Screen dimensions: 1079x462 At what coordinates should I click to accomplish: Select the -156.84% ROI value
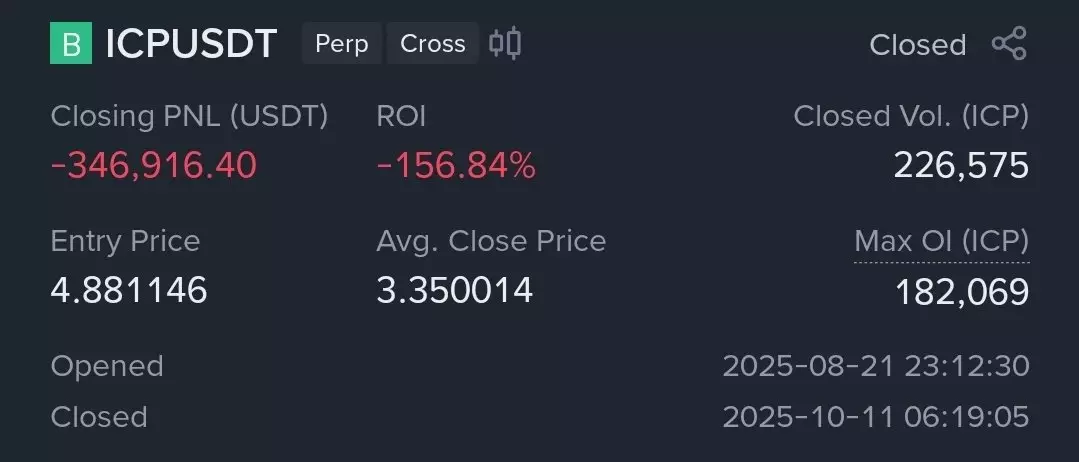click(x=456, y=165)
